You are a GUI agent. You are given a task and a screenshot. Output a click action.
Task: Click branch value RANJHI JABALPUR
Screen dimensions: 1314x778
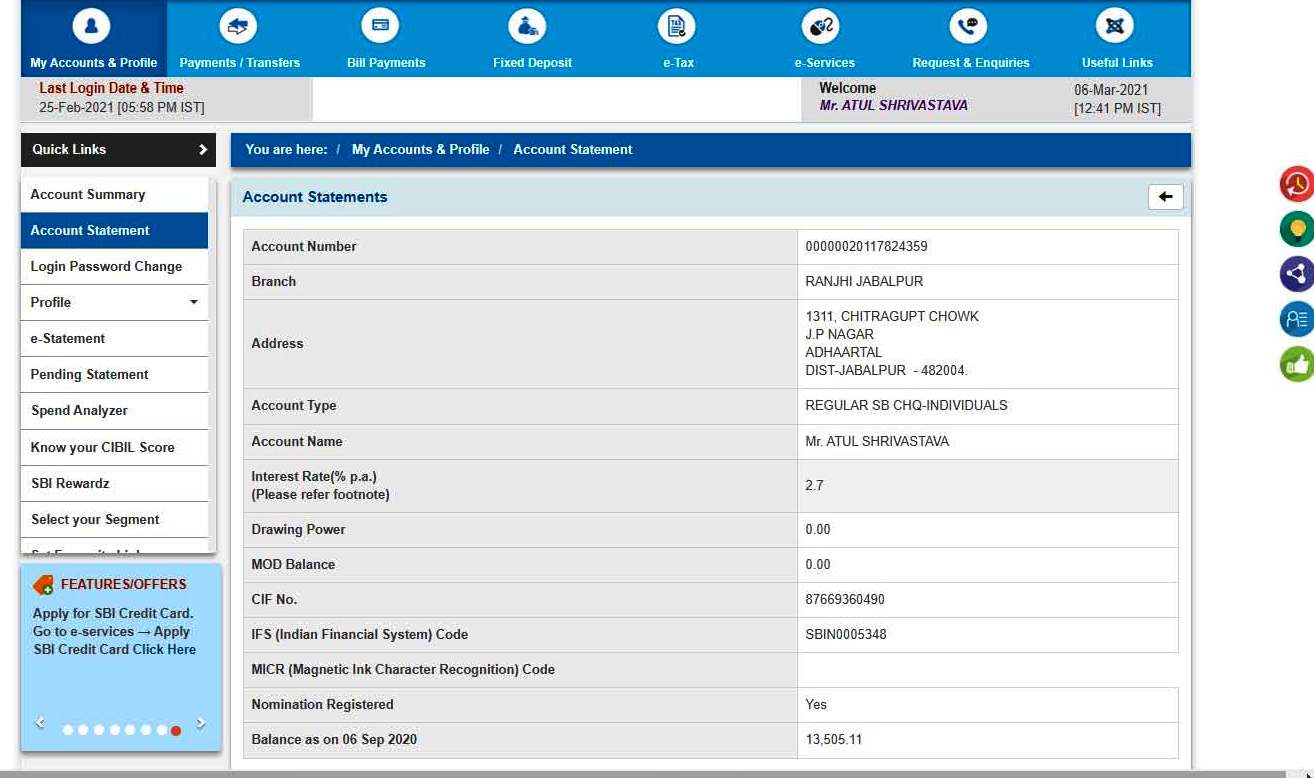[864, 281]
